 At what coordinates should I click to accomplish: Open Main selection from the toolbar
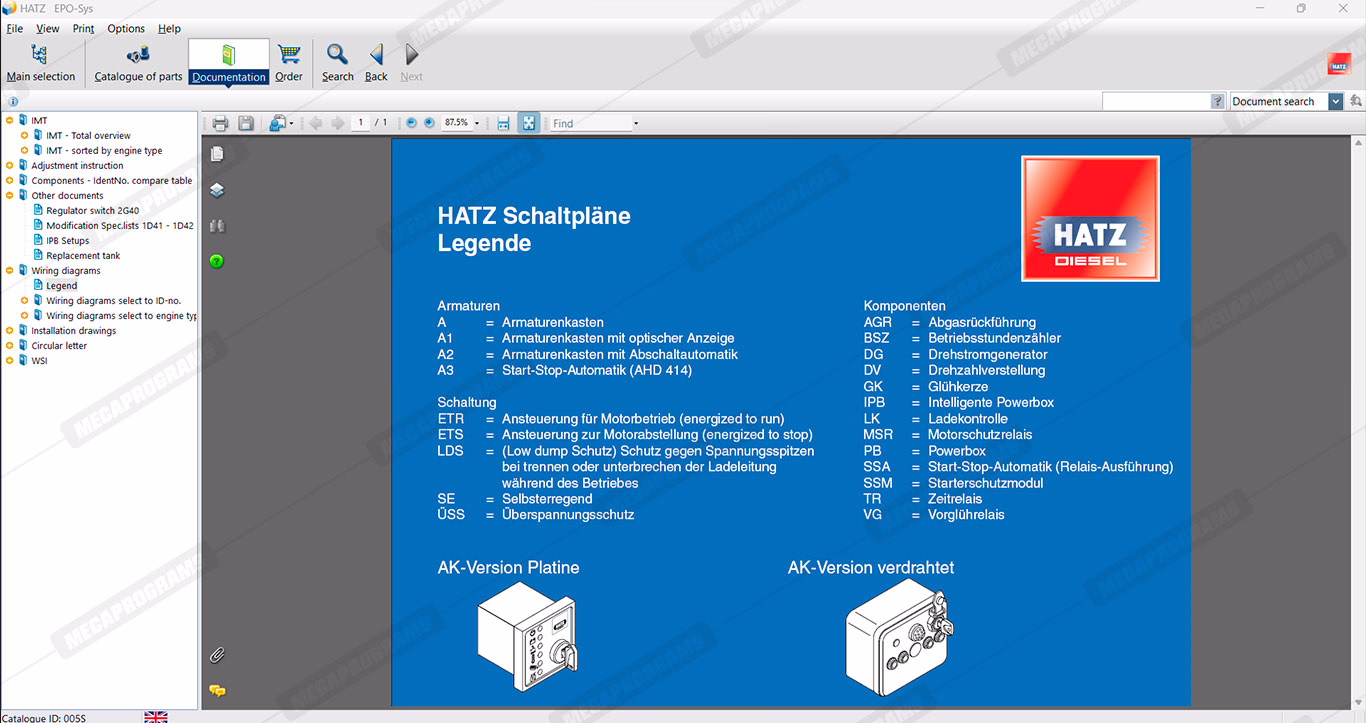40,62
